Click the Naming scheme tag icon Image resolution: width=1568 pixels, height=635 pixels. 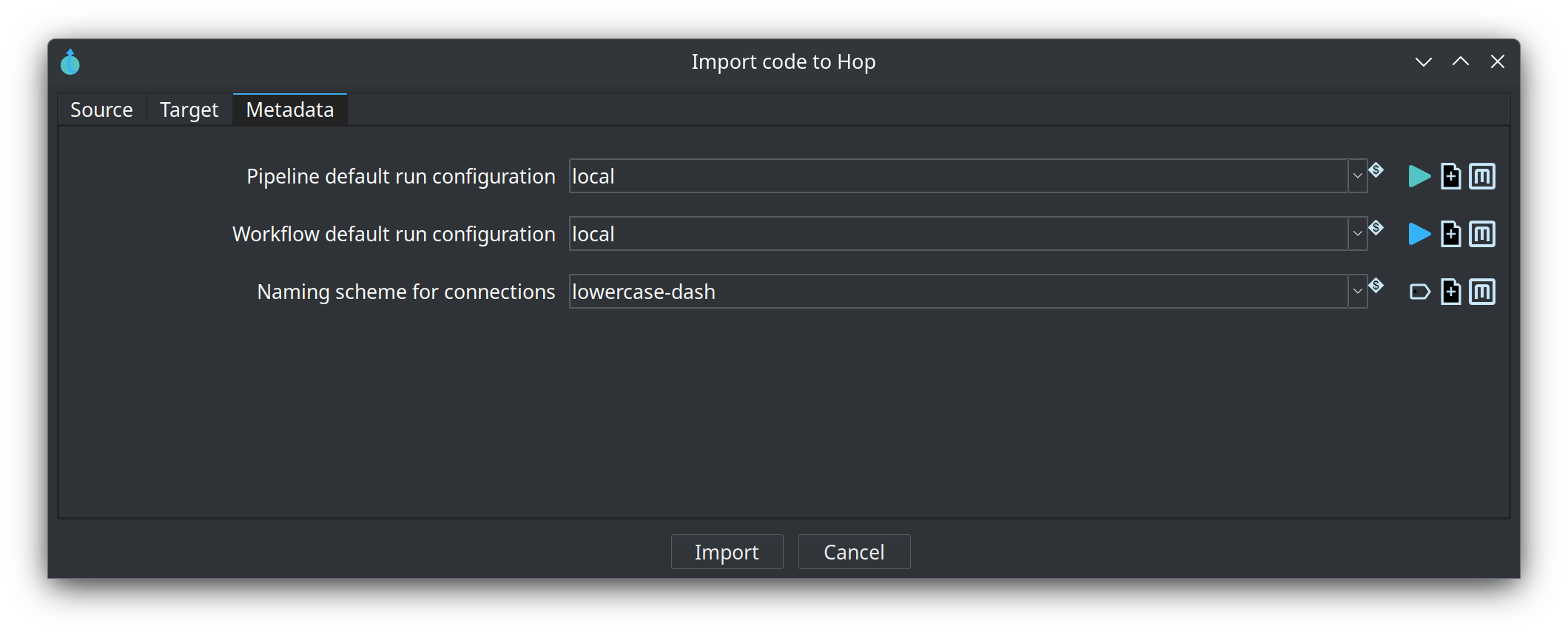click(1419, 292)
